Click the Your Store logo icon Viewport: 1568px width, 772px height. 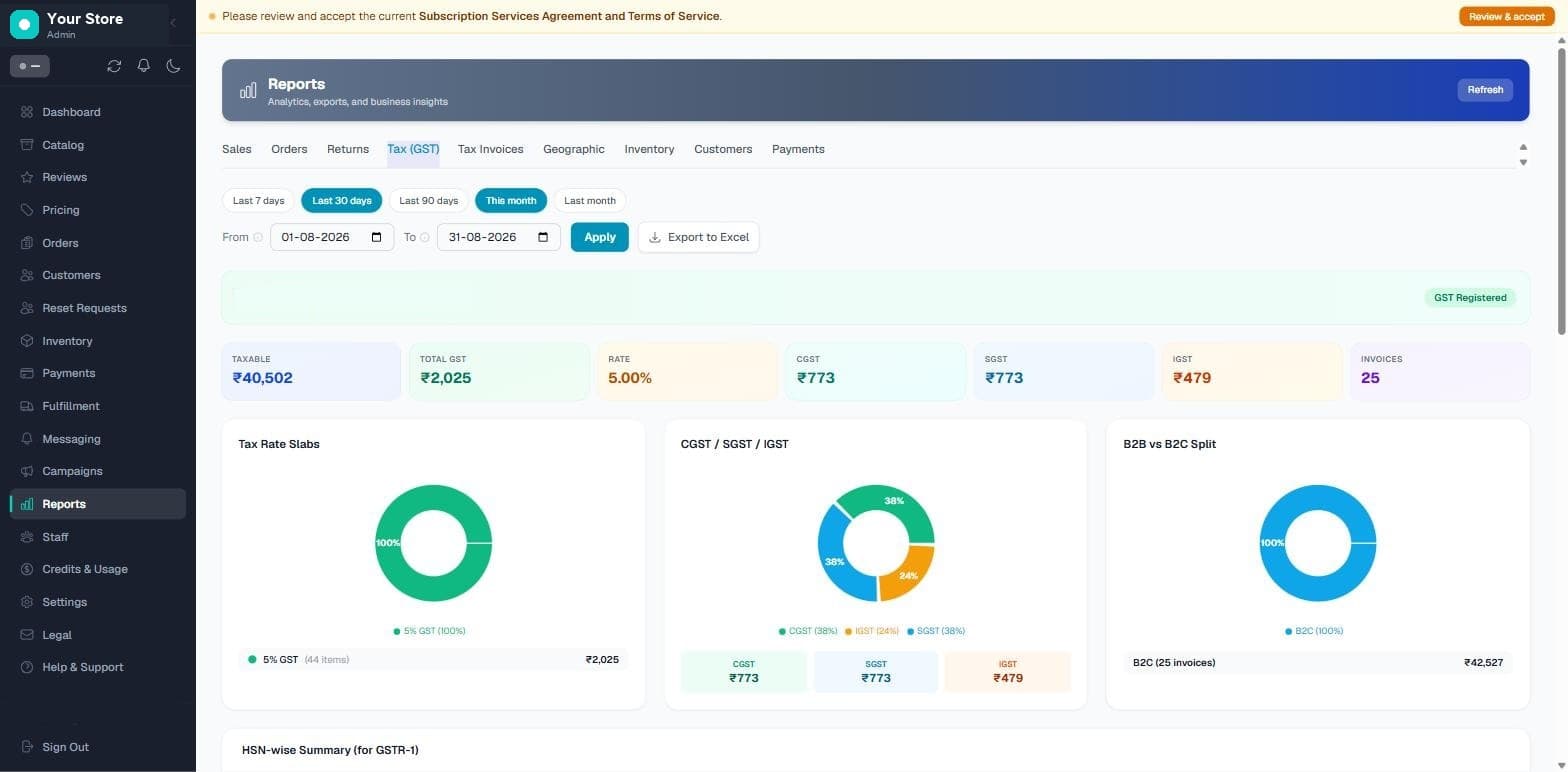click(24, 24)
